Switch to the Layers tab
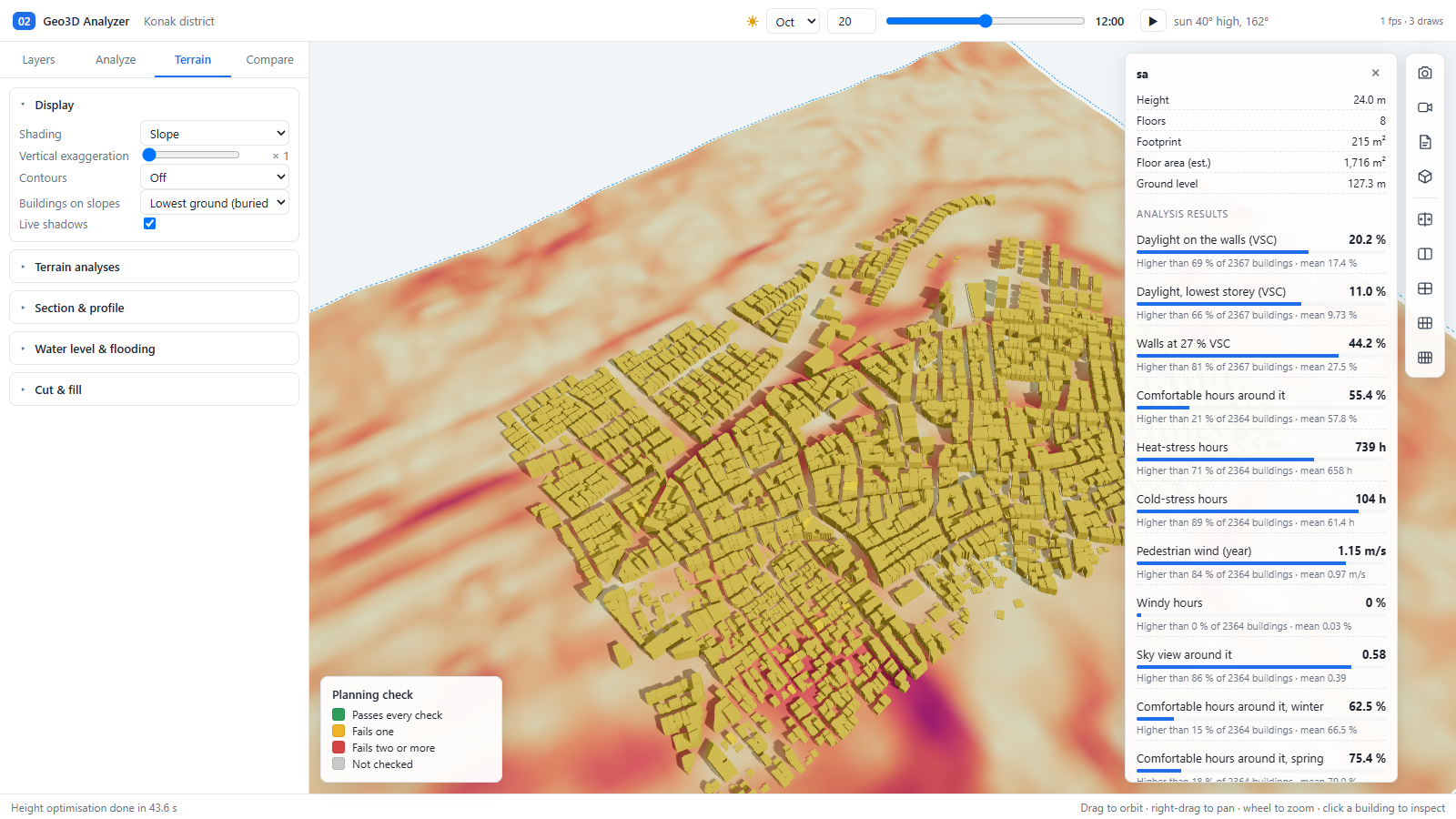 point(38,59)
